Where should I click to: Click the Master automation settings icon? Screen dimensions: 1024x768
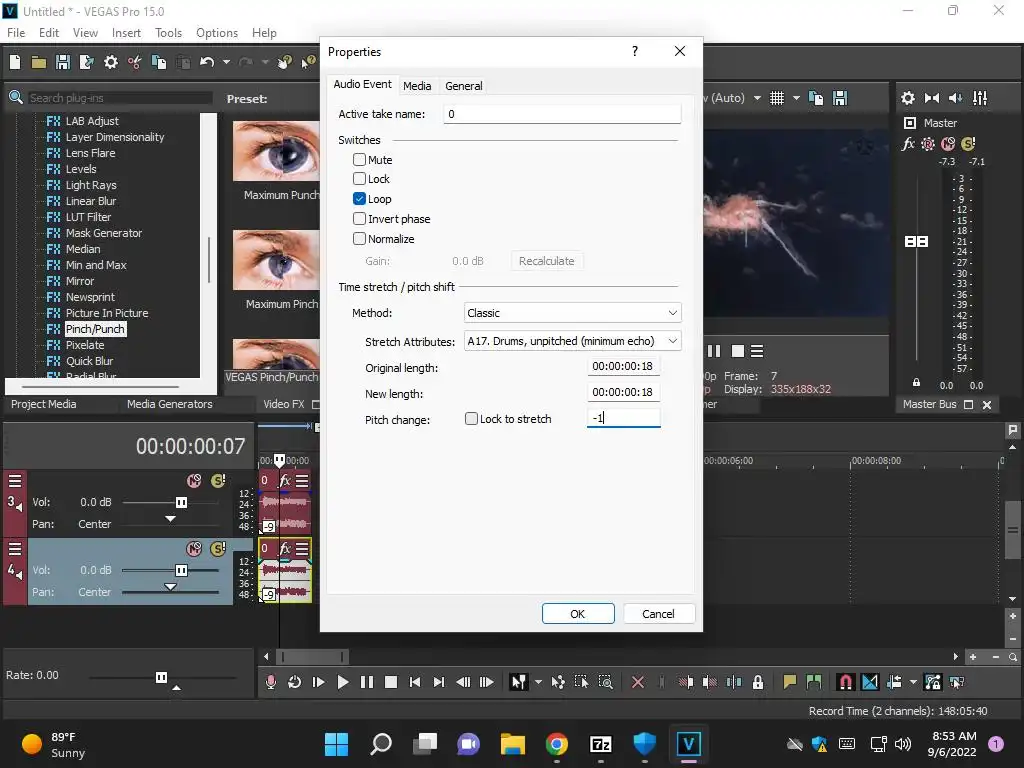(x=928, y=144)
